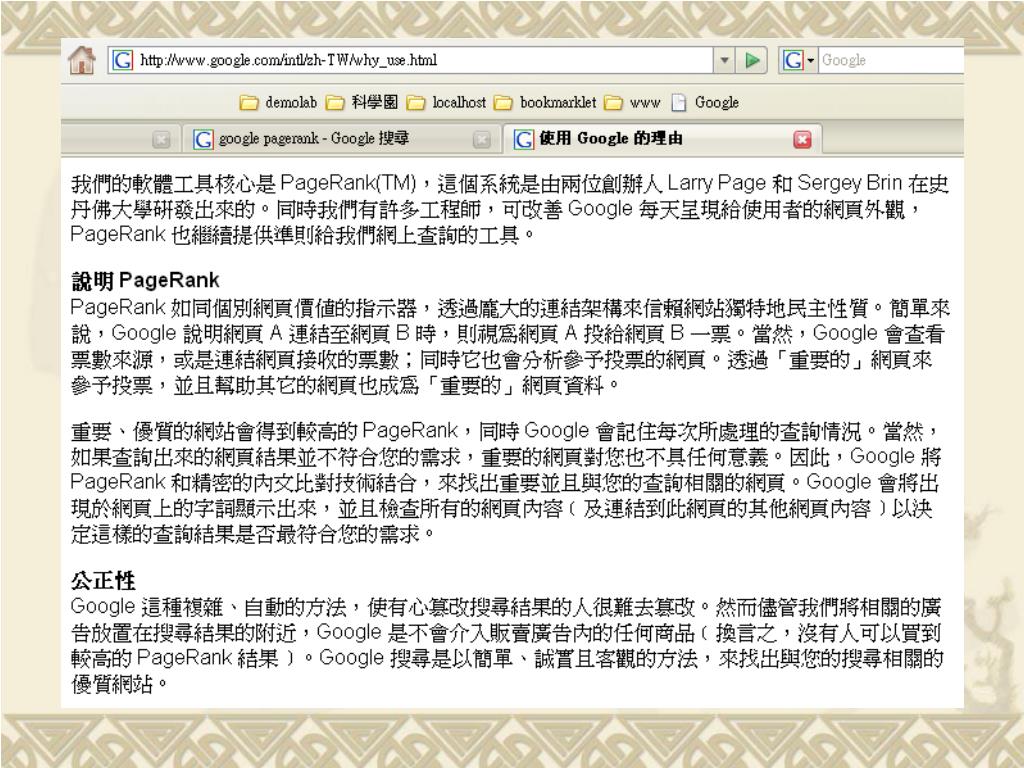Open the localhost bookmark folder
This screenshot has height=768, width=1024.
coord(446,103)
